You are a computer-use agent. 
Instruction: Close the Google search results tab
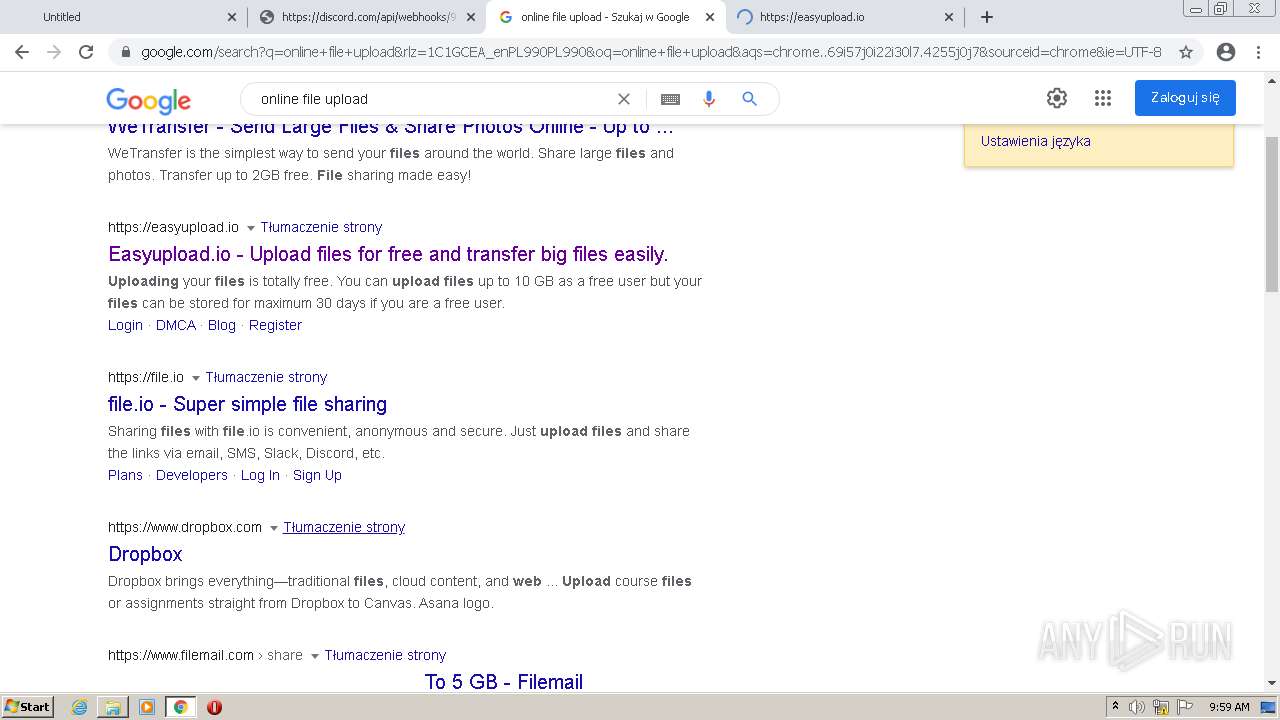710,17
